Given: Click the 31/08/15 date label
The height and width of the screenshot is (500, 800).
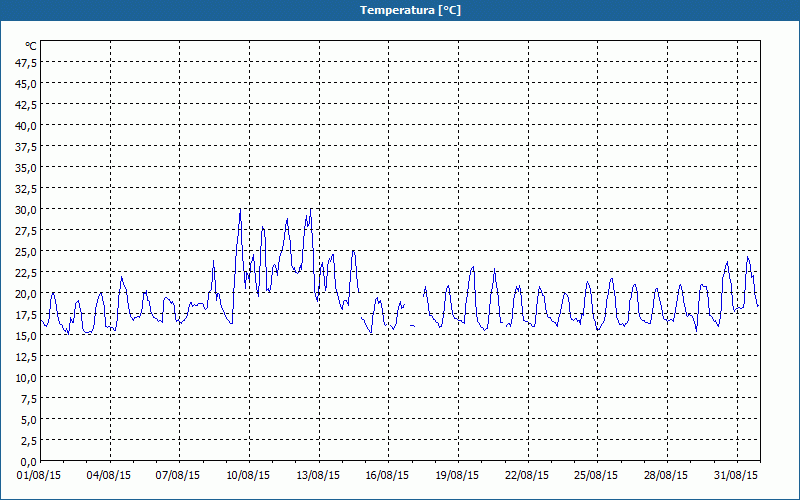Looking at the screenshot, I should pos(736,476).
